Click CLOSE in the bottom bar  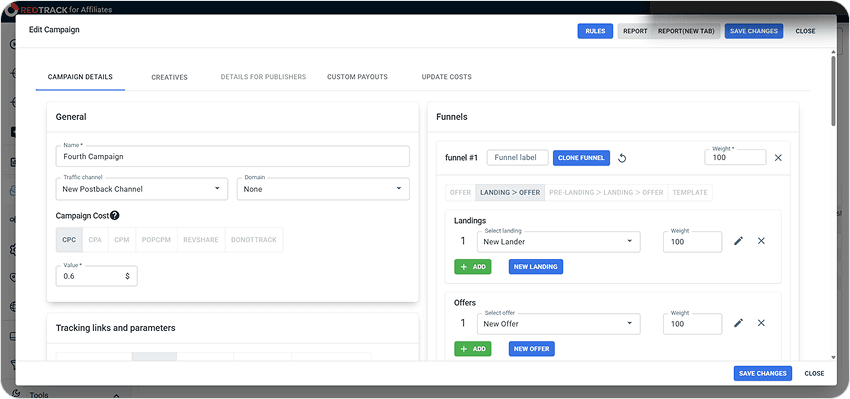[814, 374]
